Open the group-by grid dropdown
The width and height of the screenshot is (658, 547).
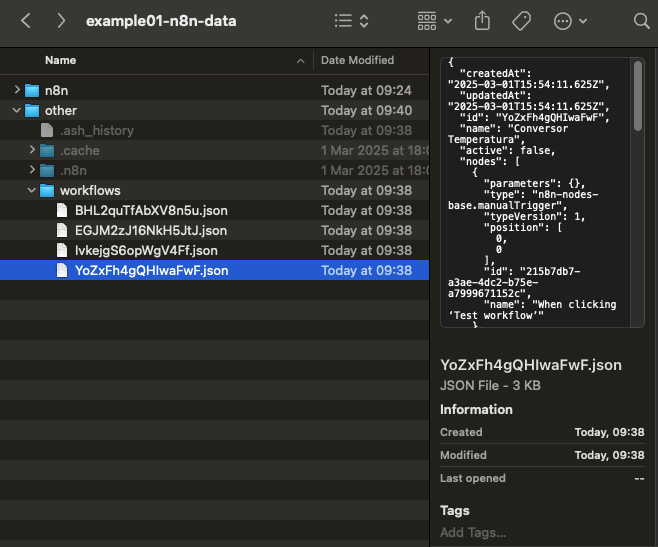[x=435, y=21]
